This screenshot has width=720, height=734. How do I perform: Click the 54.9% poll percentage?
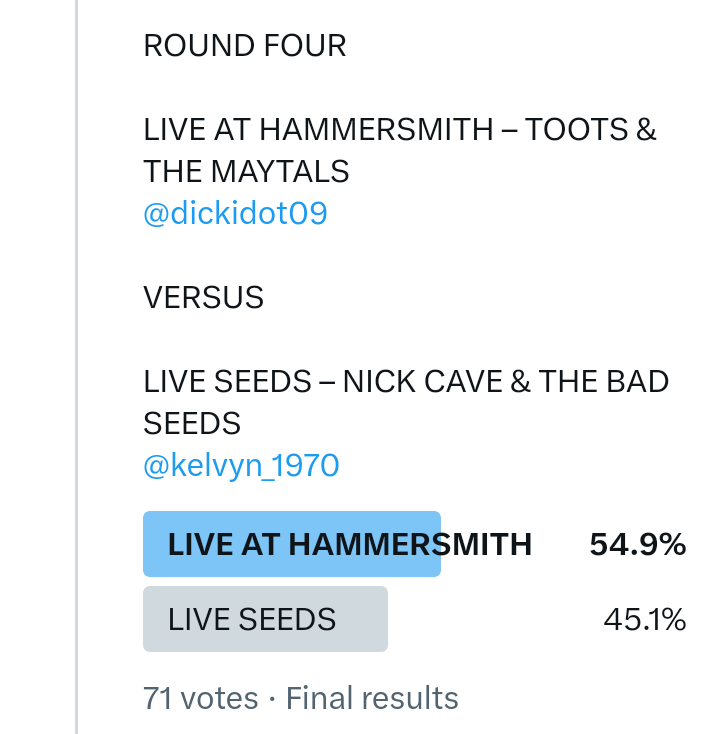[x=637, y=544]
